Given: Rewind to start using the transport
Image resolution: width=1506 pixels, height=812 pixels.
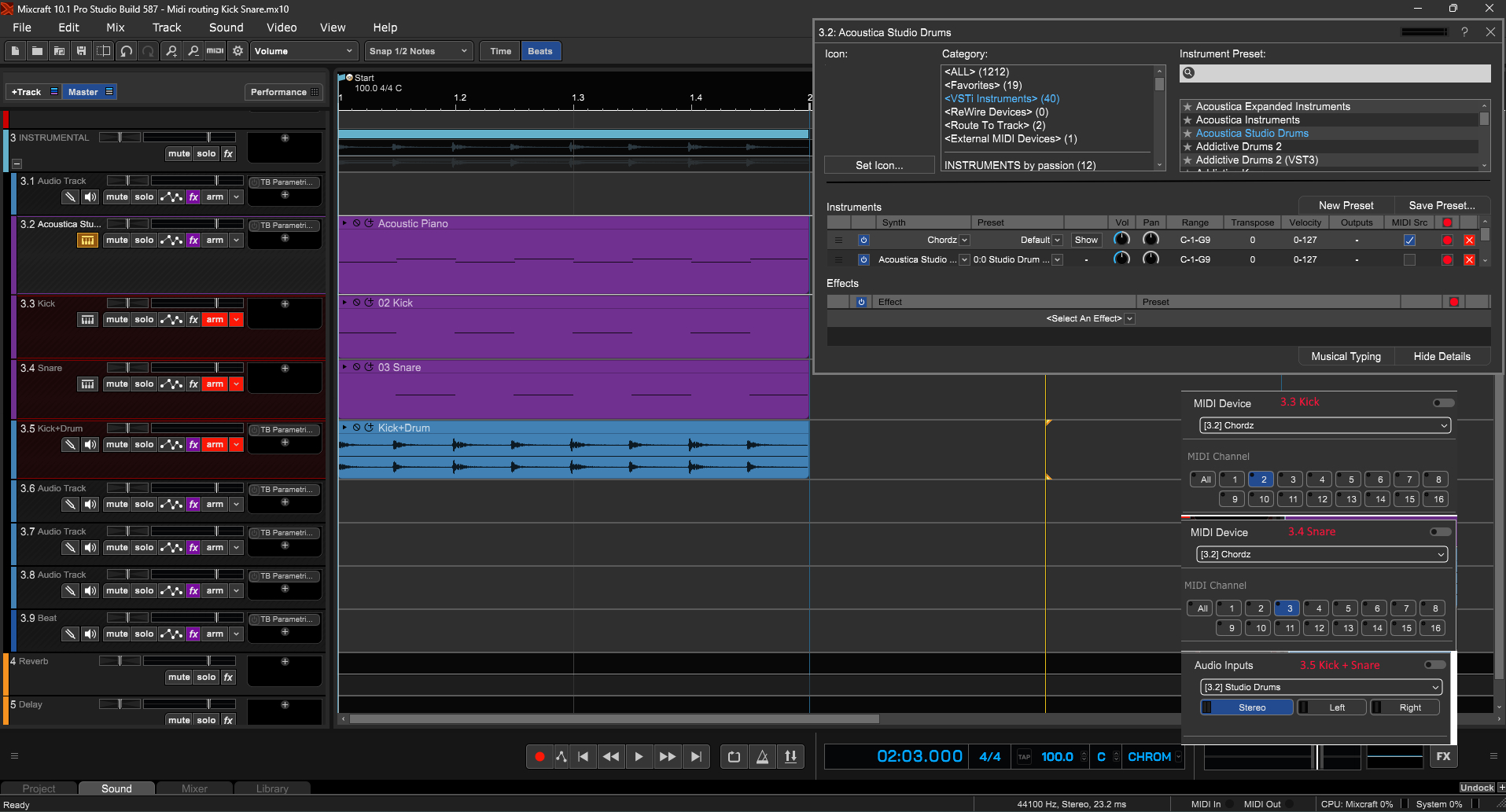Looking at the screenshot, I should click(583, 756).
